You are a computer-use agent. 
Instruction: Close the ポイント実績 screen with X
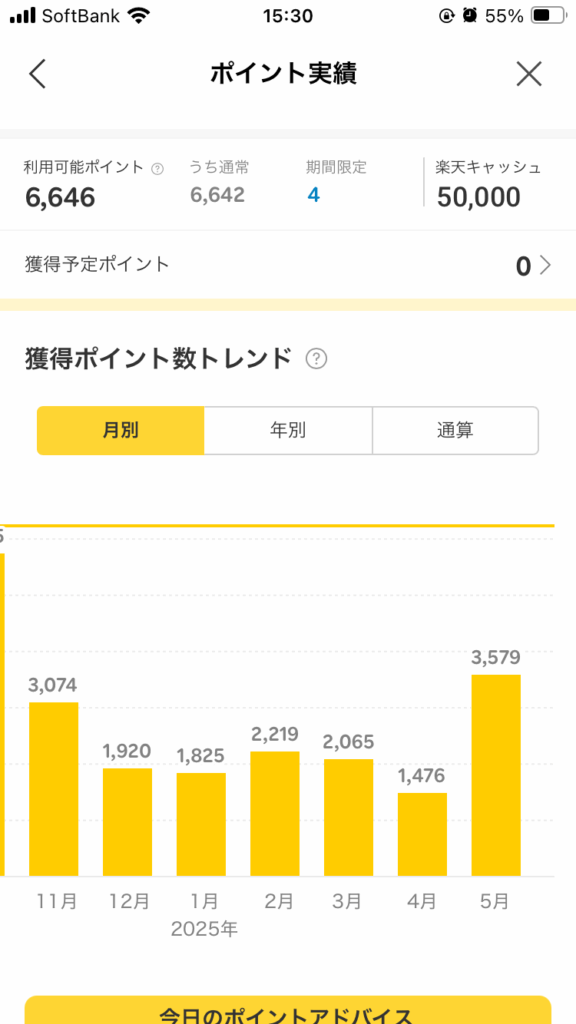[529, 74]
